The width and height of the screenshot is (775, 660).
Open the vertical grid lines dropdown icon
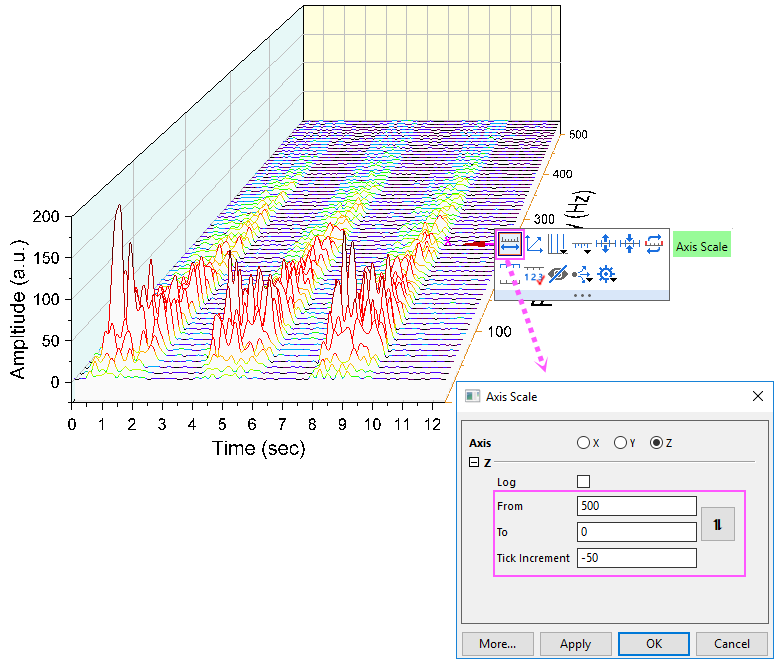(558, 244)
